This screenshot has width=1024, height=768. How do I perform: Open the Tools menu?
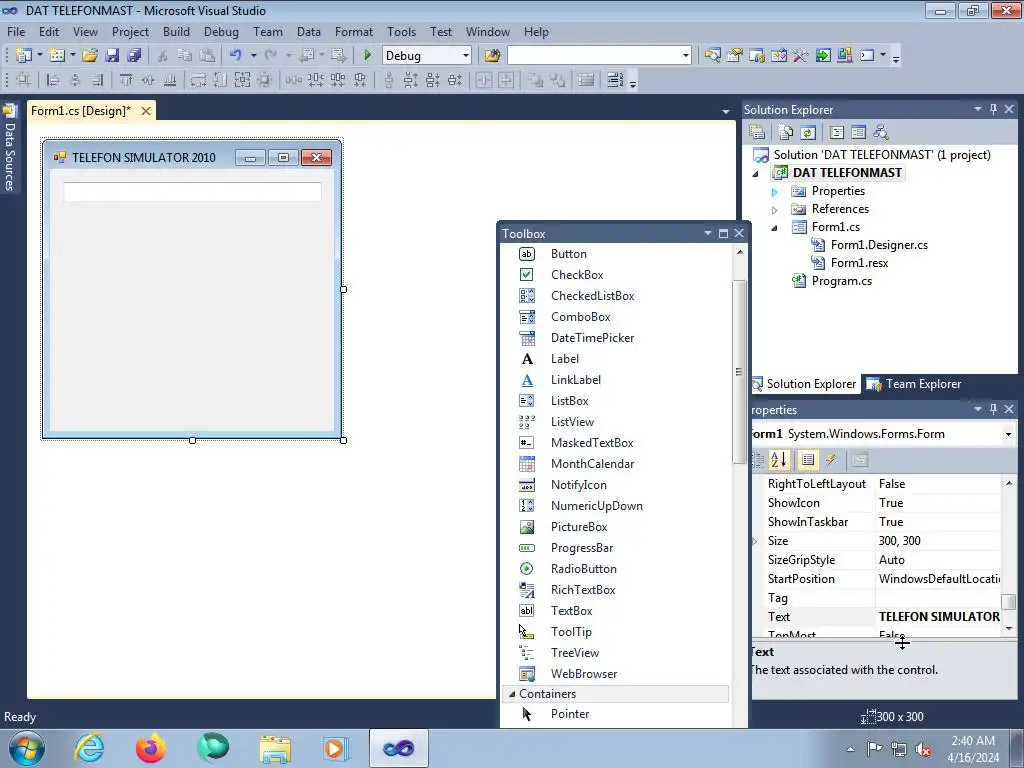point(401,31)
